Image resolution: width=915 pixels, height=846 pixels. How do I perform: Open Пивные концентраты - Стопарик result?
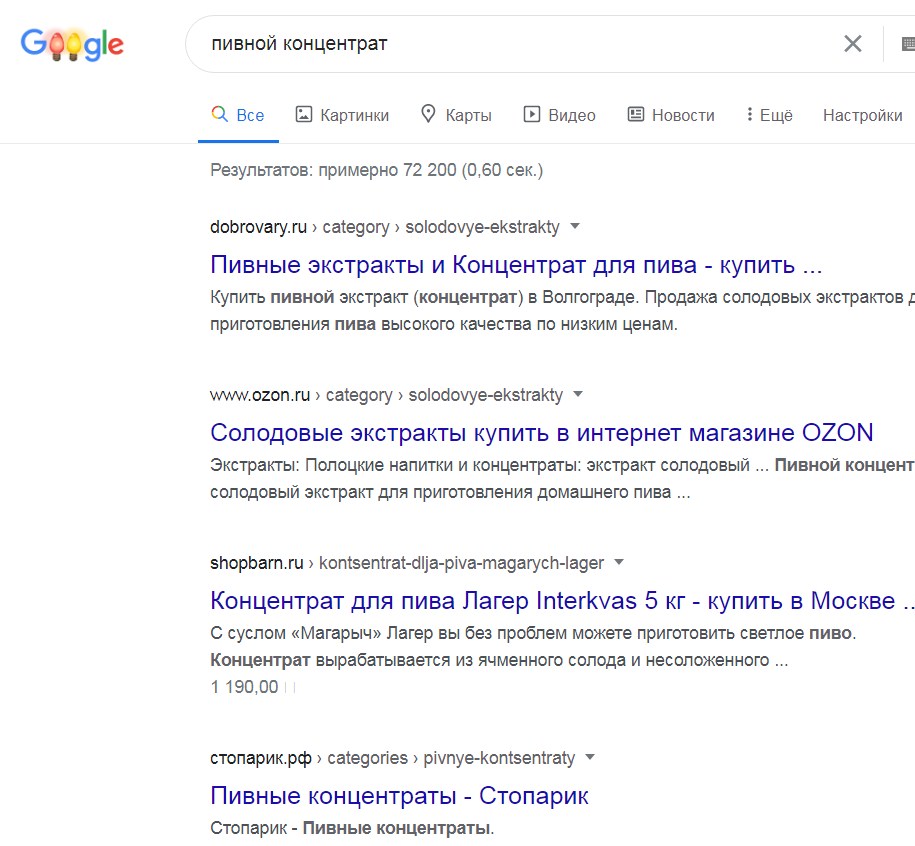tap(399, 796)
